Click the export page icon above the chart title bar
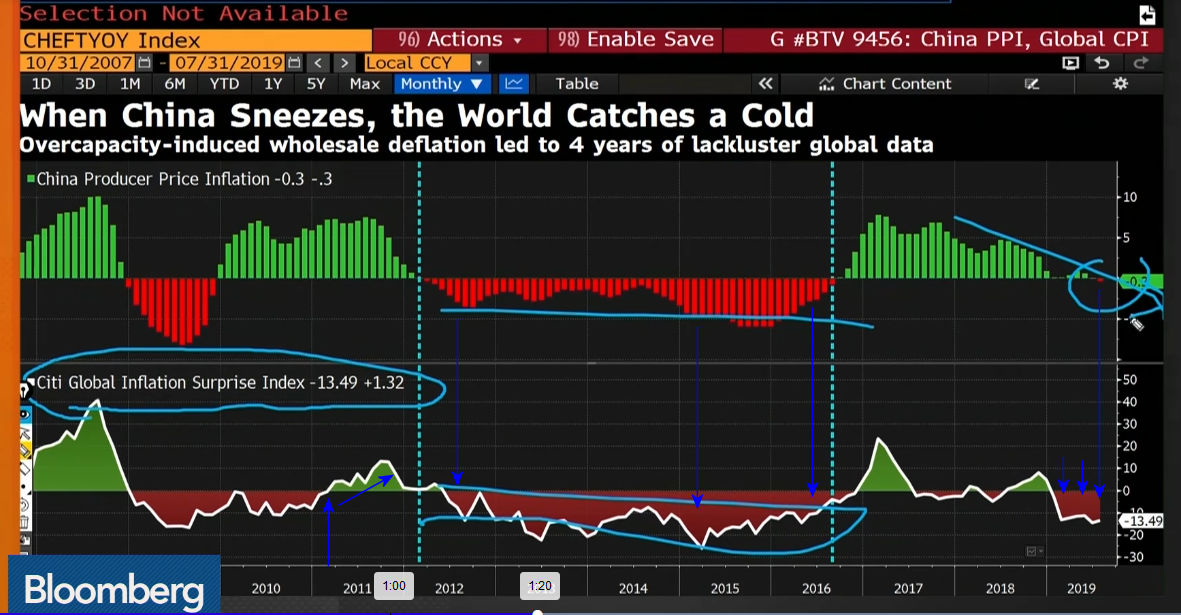Viewport: 1181px width, 615px height. point(1147,14)
